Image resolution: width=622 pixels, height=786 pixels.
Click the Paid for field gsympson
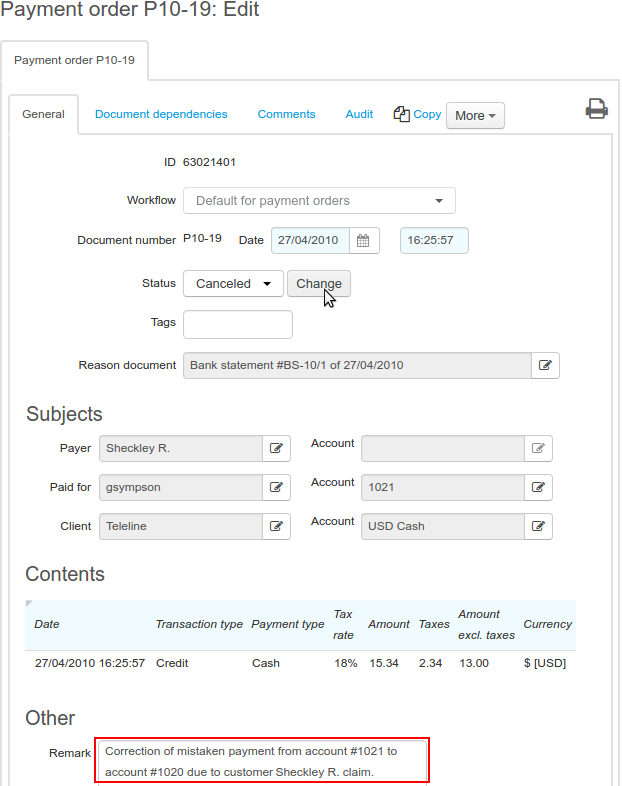[181, 487]
